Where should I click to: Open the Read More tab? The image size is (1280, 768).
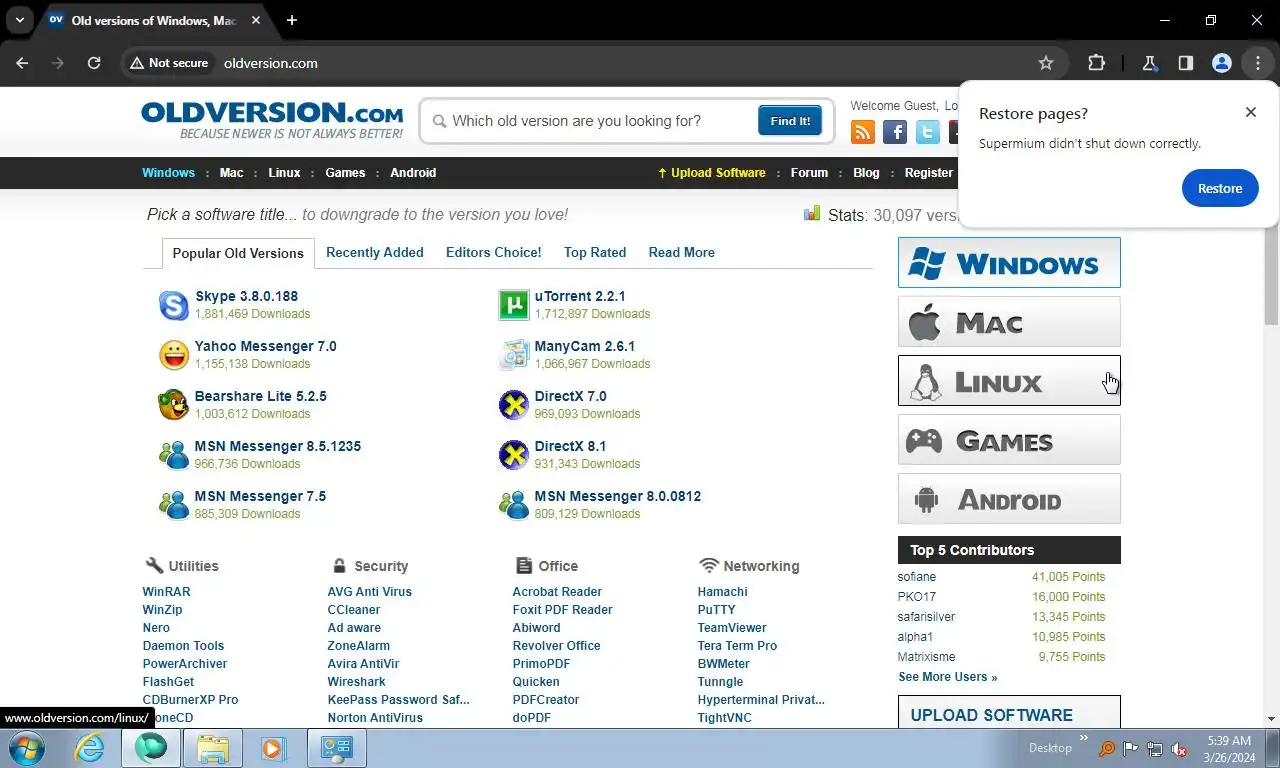(x=682, y=252)
